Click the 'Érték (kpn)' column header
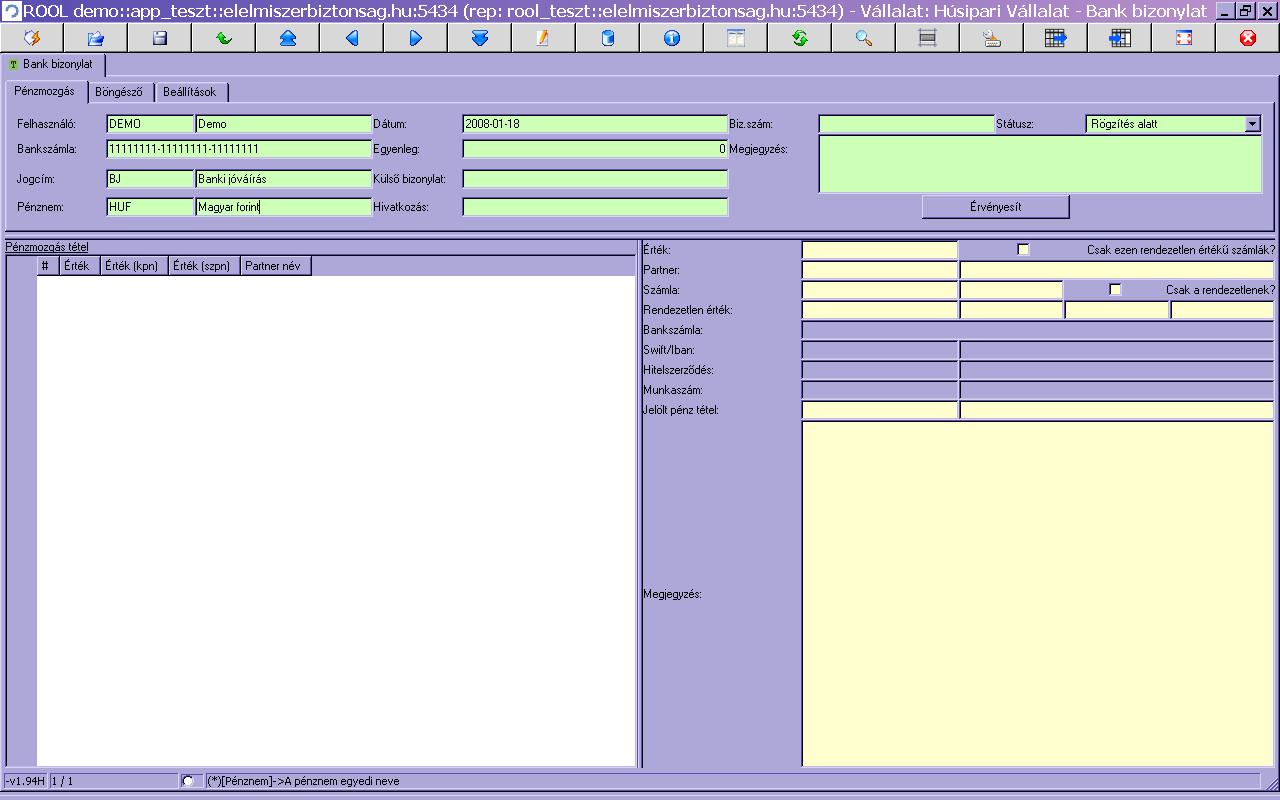The image size is (1280, 800). [133, 266]
